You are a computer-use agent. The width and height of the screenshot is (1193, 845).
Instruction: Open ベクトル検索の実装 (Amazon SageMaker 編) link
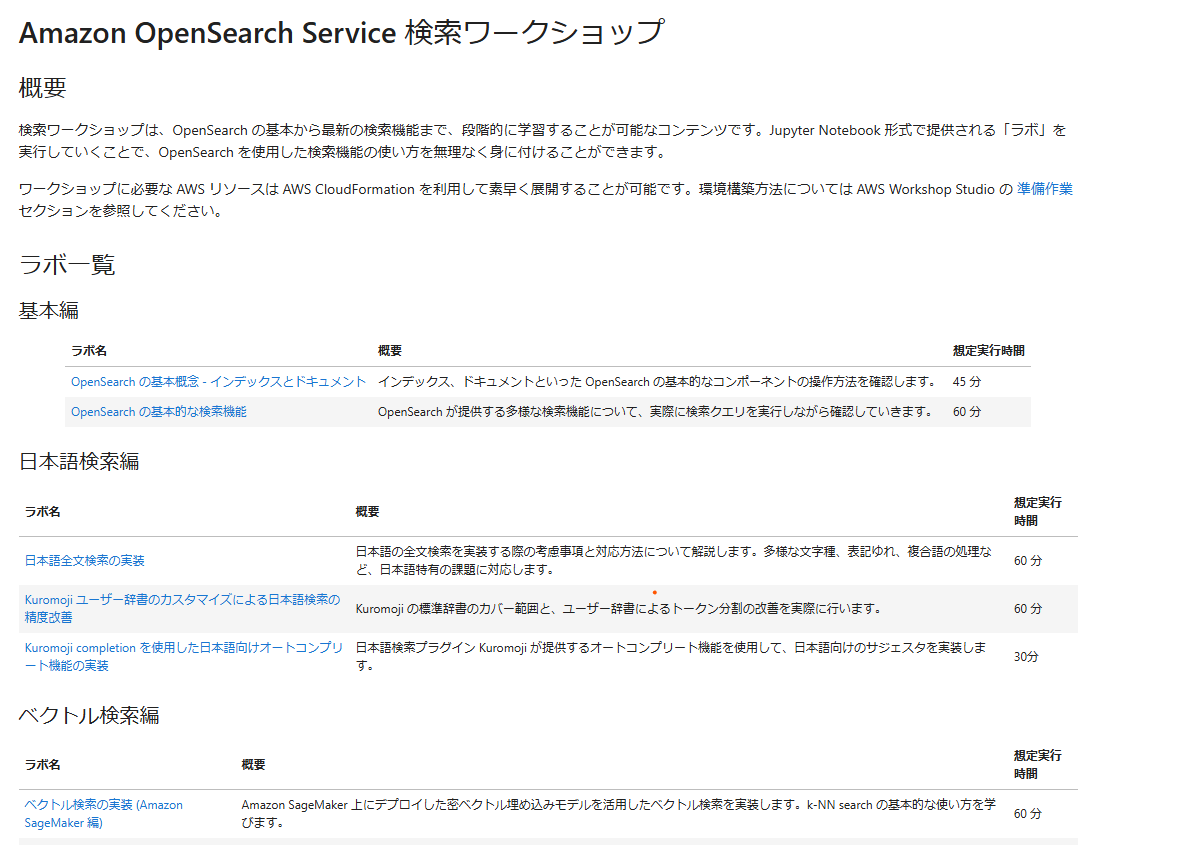click(103, 813)
